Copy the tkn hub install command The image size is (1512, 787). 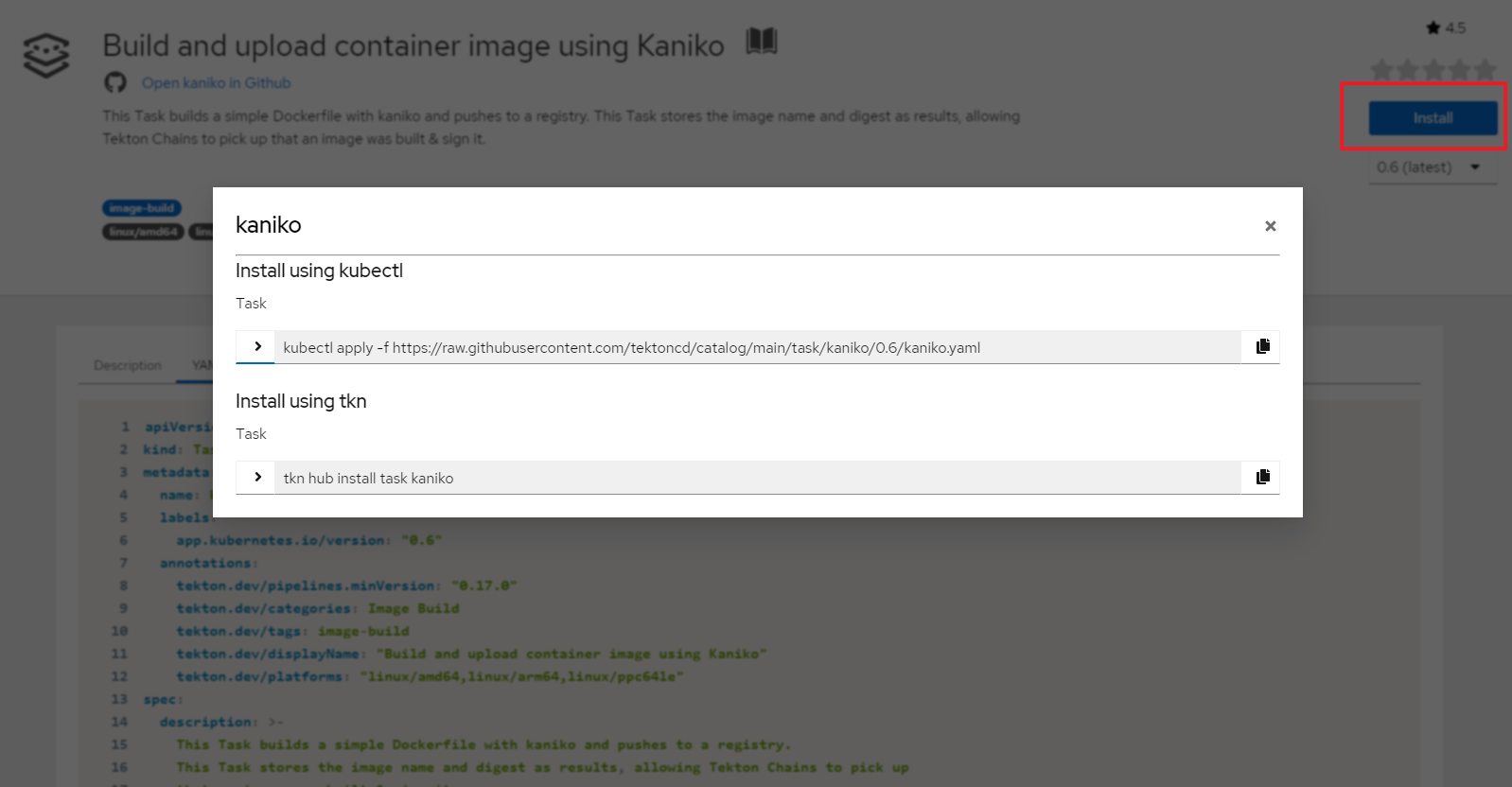tap(1262, 477)
